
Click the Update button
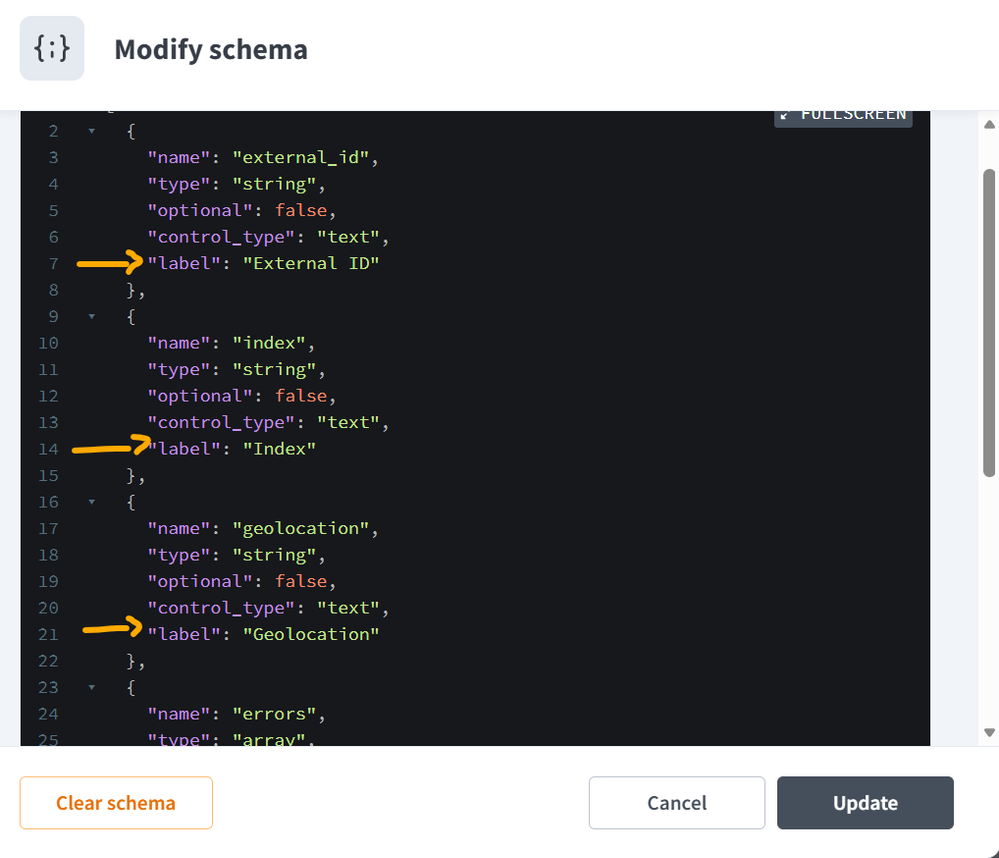(865, 803)
